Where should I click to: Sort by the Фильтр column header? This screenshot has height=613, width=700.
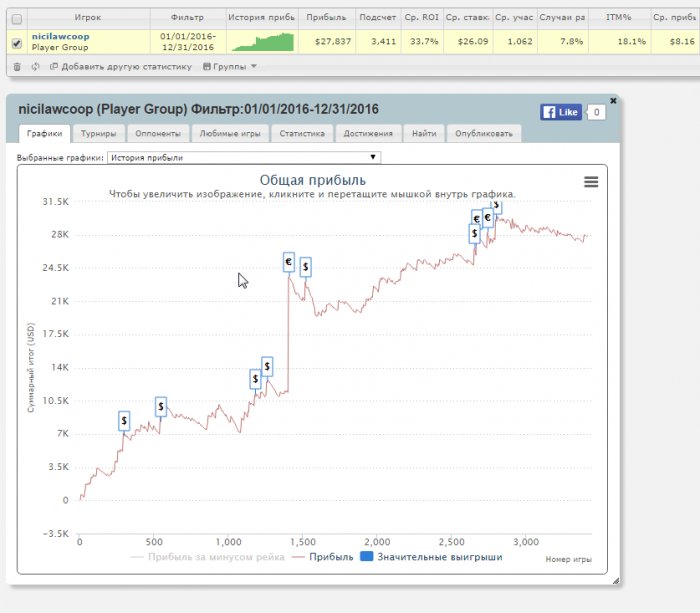(188, 17)
